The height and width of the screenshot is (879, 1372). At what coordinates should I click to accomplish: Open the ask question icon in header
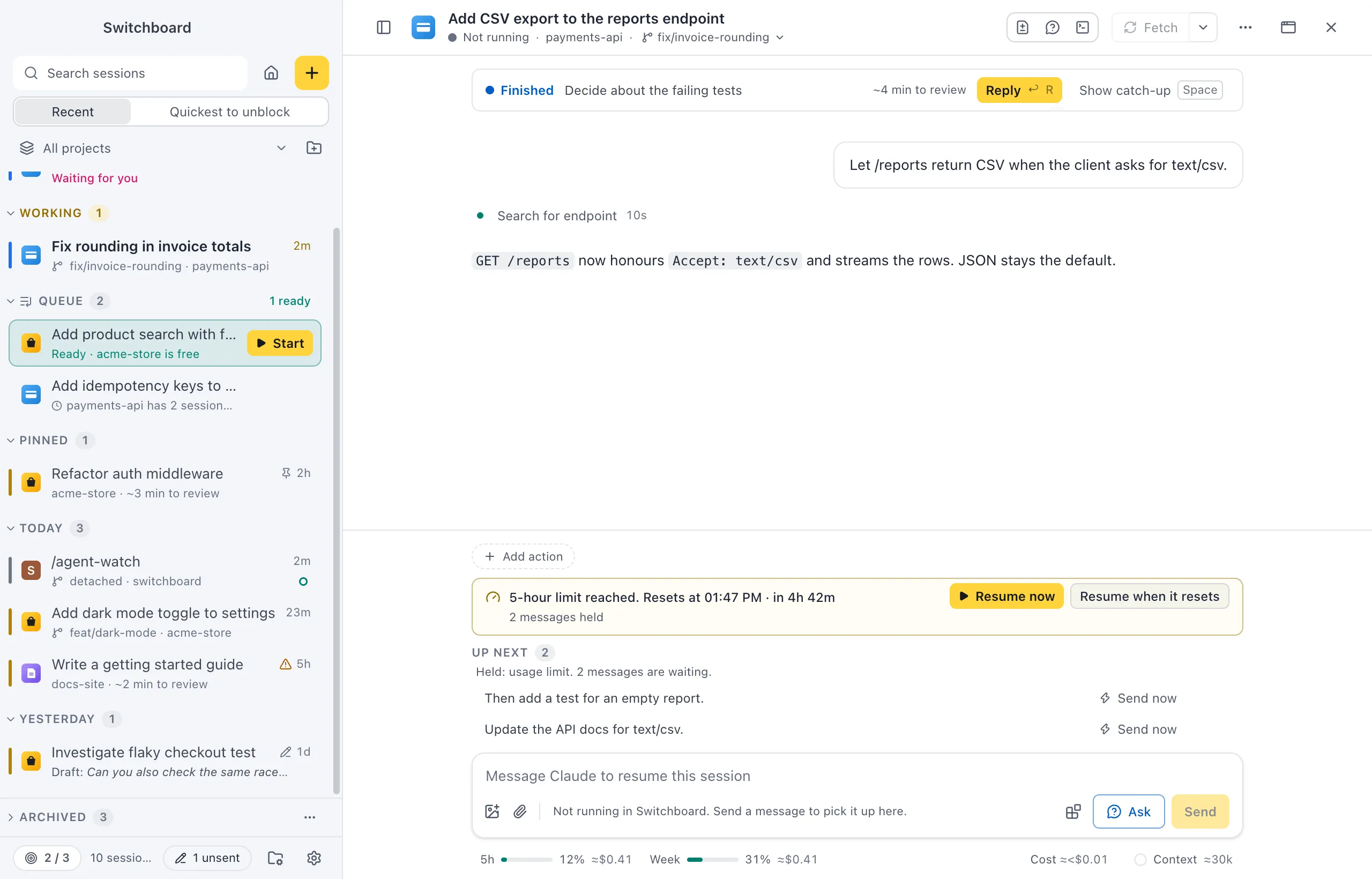pyautogui.click(x=1053, y=27)
